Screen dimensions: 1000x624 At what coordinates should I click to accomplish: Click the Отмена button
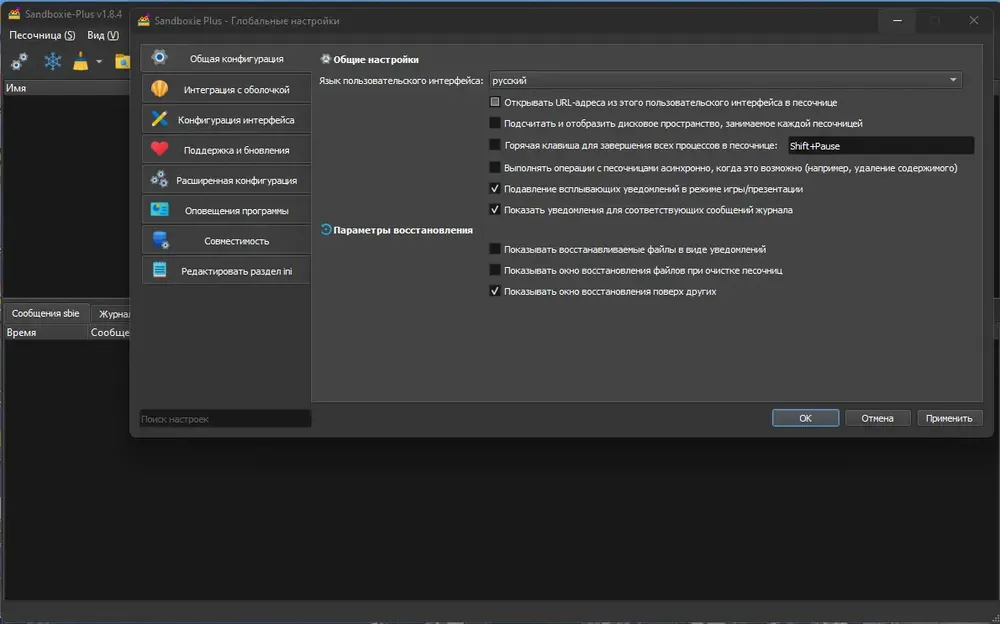[878, 418]
